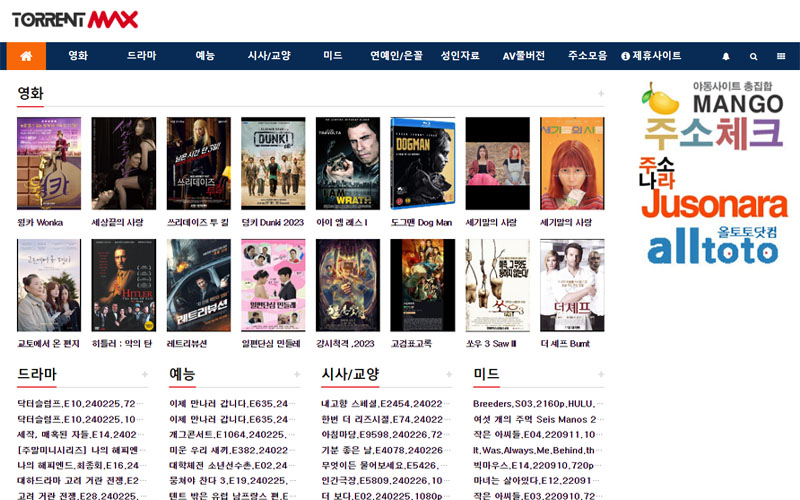The image size is (800, 500).
Task: Open 내고향 스페셜.E2454 entry
Action: (385, 404)
